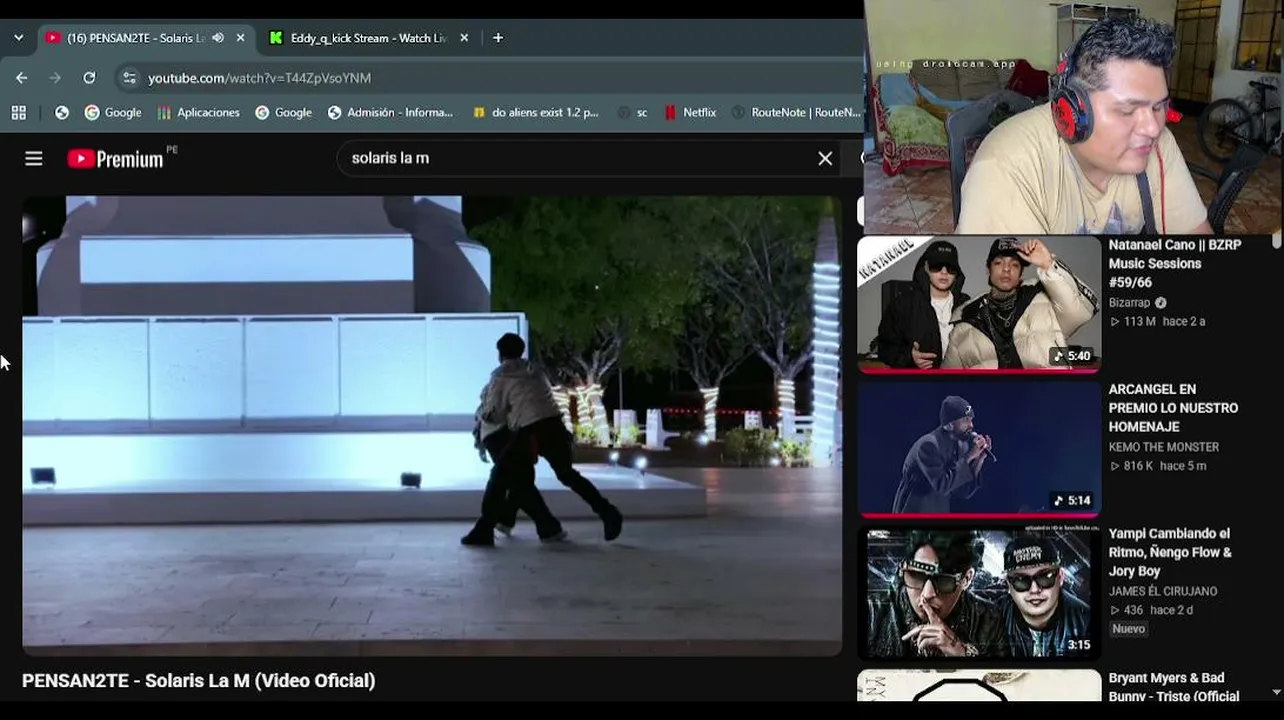Viewport: 1284px width, 720px height.
Task: Open the JAMES ÉL CIRUJANO channel name
Action: (x=1163, y=591)
